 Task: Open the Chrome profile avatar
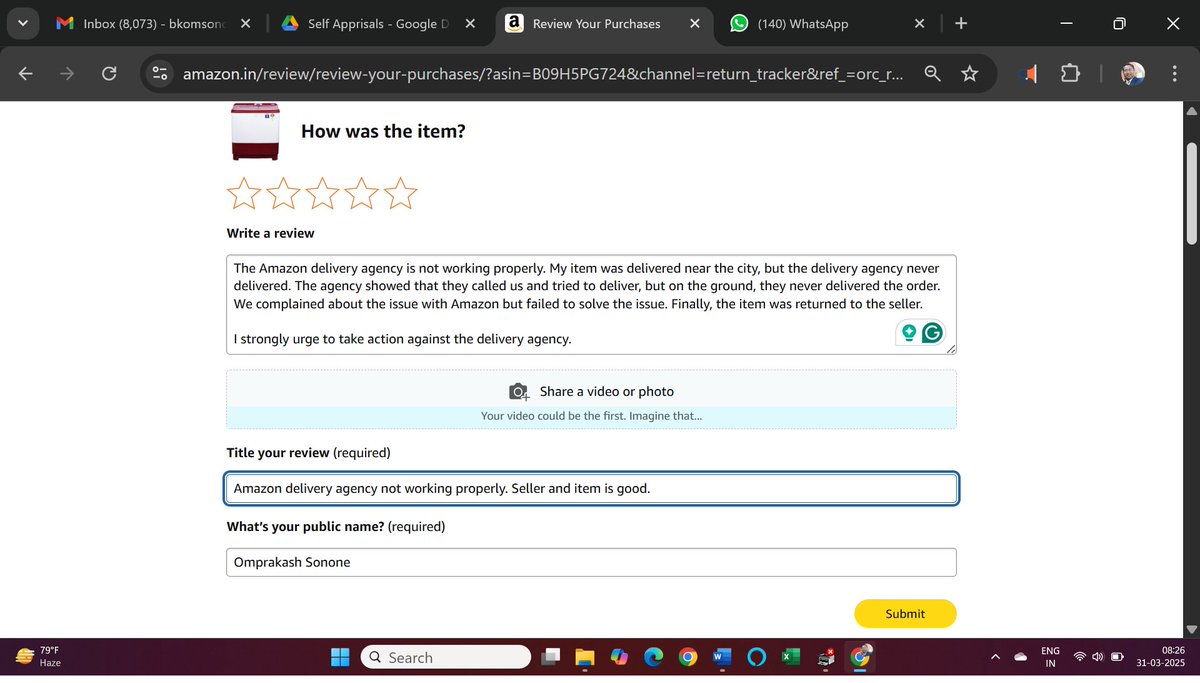[x=1133, y=73]
